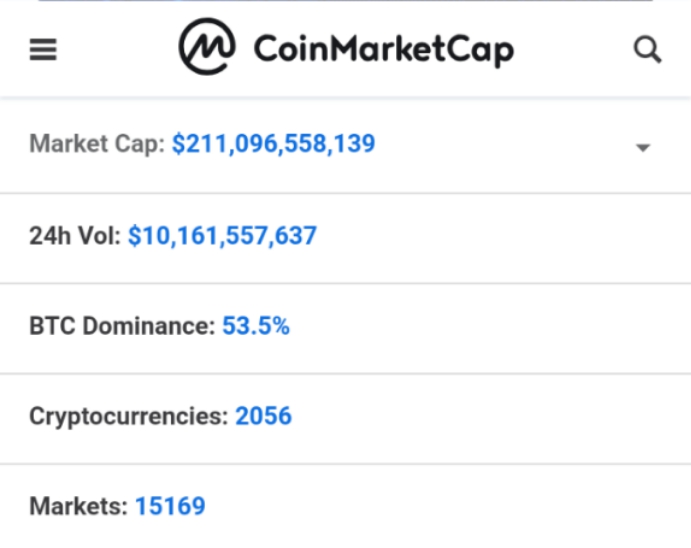Open the hamburger navigation menu

click(43, 49)
